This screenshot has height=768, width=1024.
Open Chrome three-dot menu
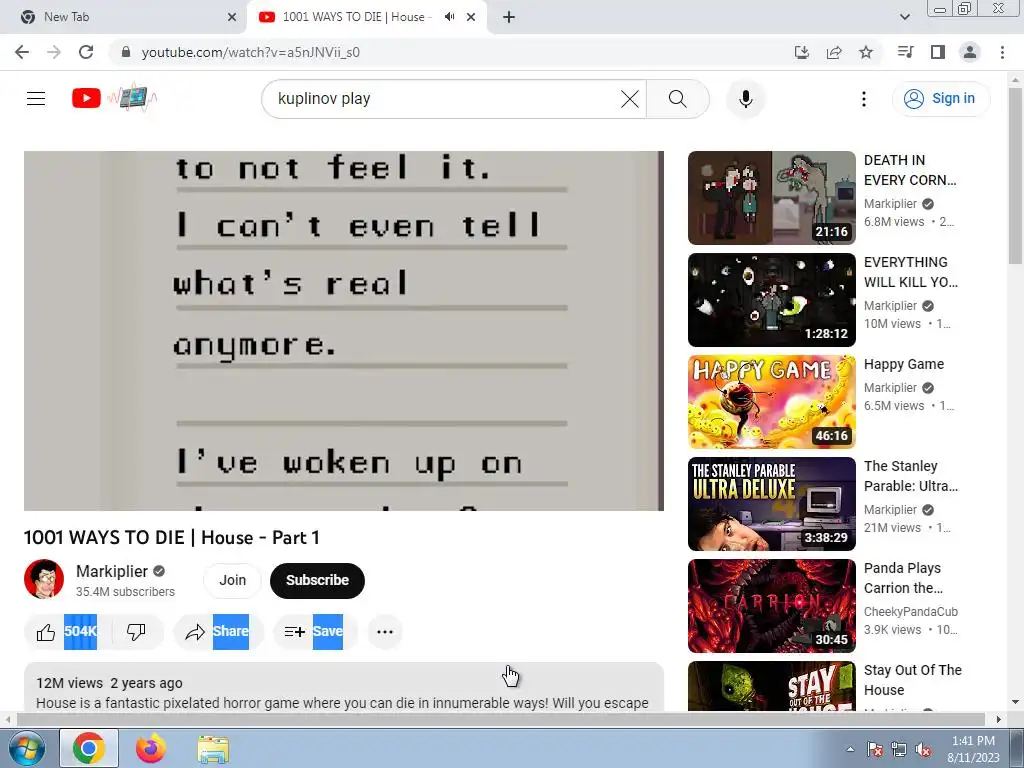(1002, 52)
